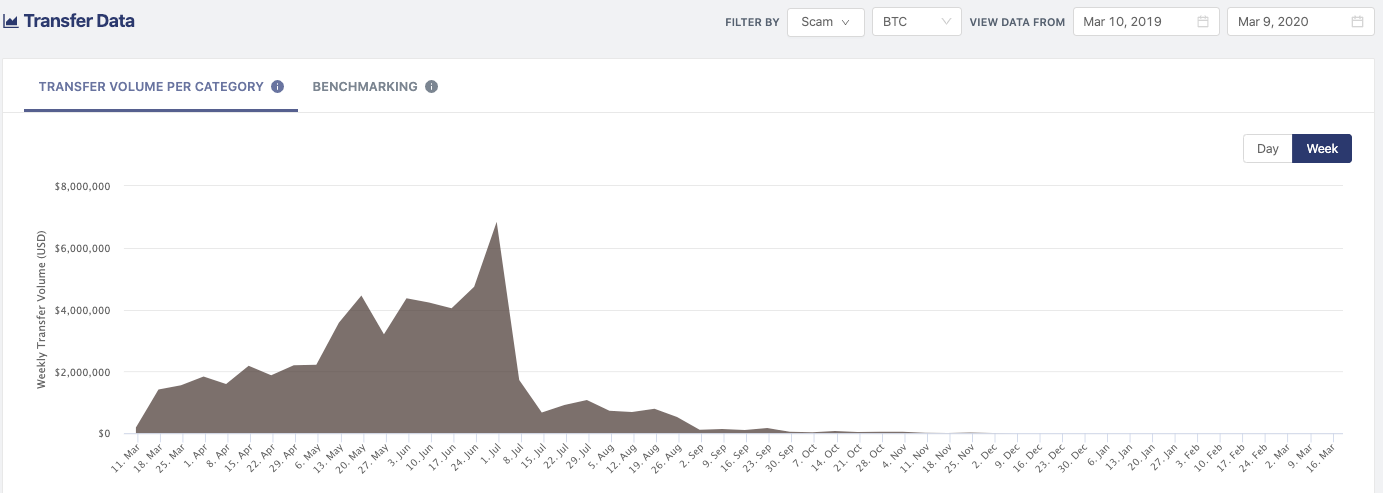
Task: Click the info icon next to Benchmarking
Action: coord(431,87)
